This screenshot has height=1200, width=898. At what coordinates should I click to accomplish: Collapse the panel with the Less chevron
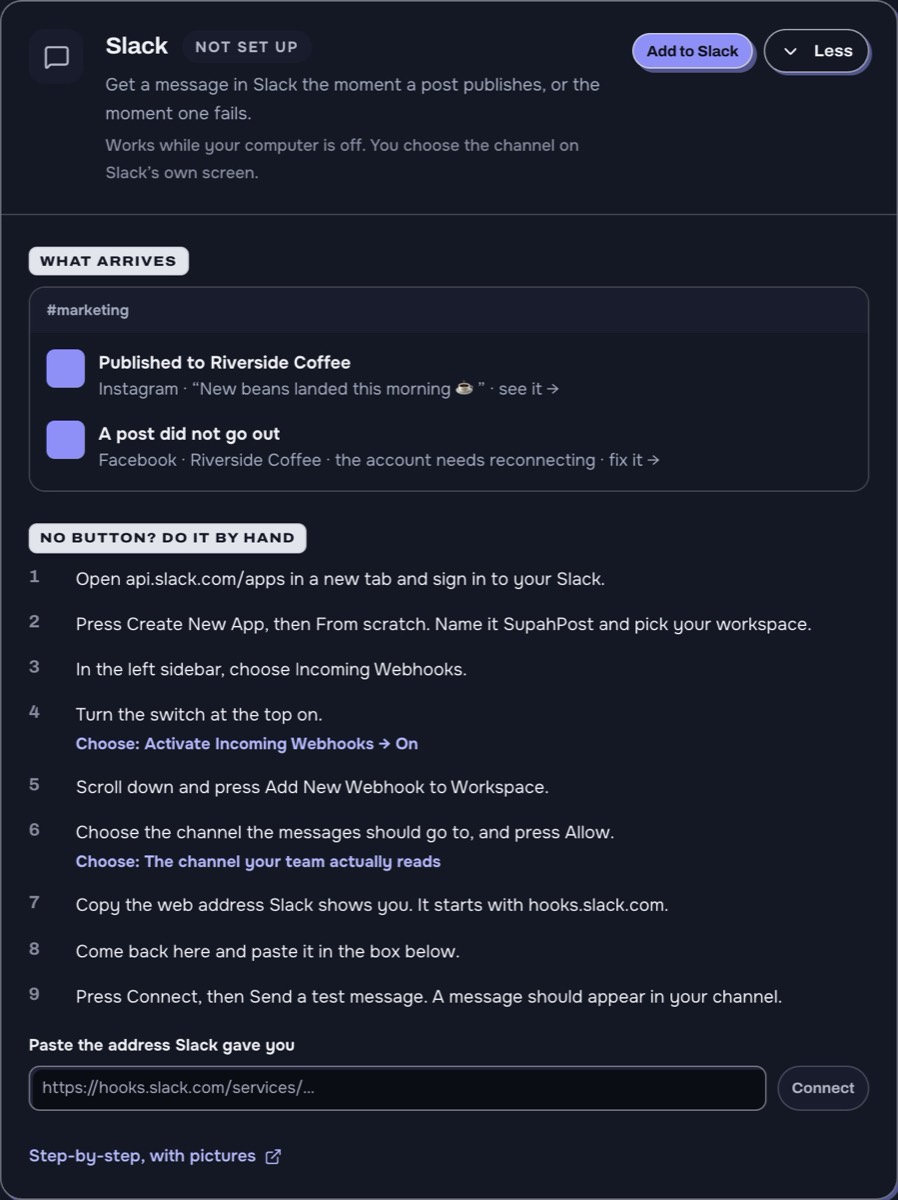(816, 51)
